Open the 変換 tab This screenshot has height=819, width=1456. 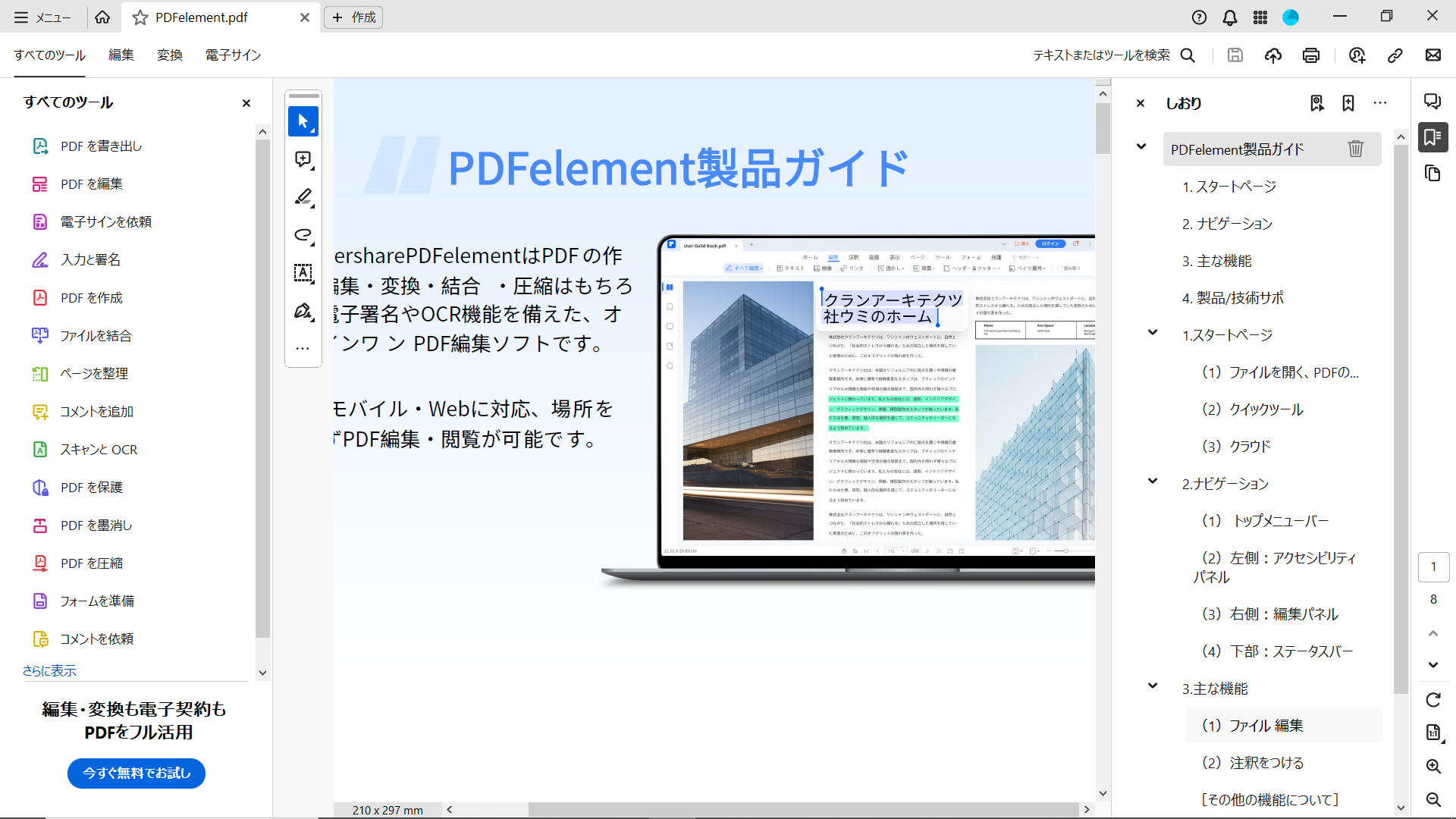tap(170, 55)
